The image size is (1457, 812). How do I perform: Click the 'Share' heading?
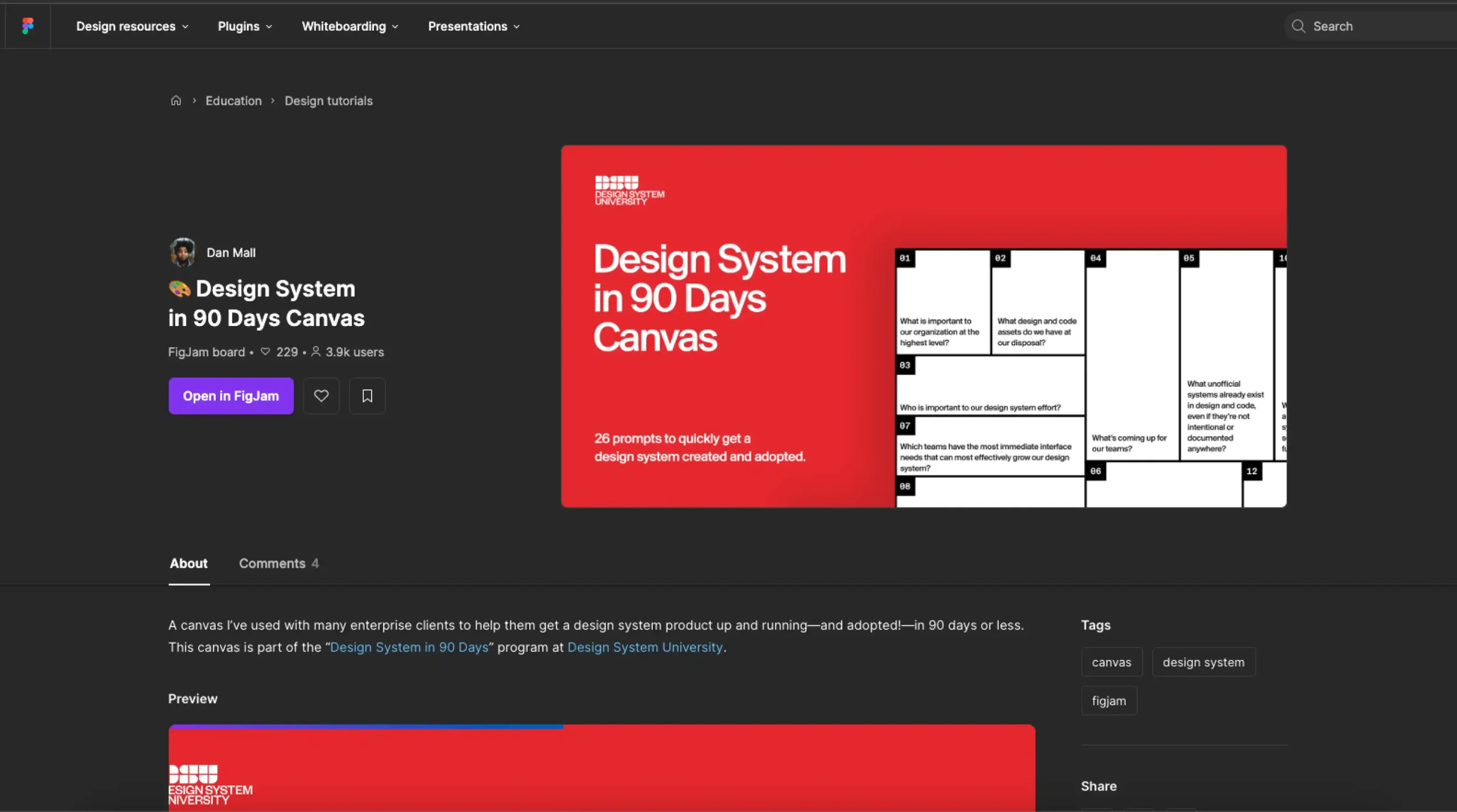1098,786
